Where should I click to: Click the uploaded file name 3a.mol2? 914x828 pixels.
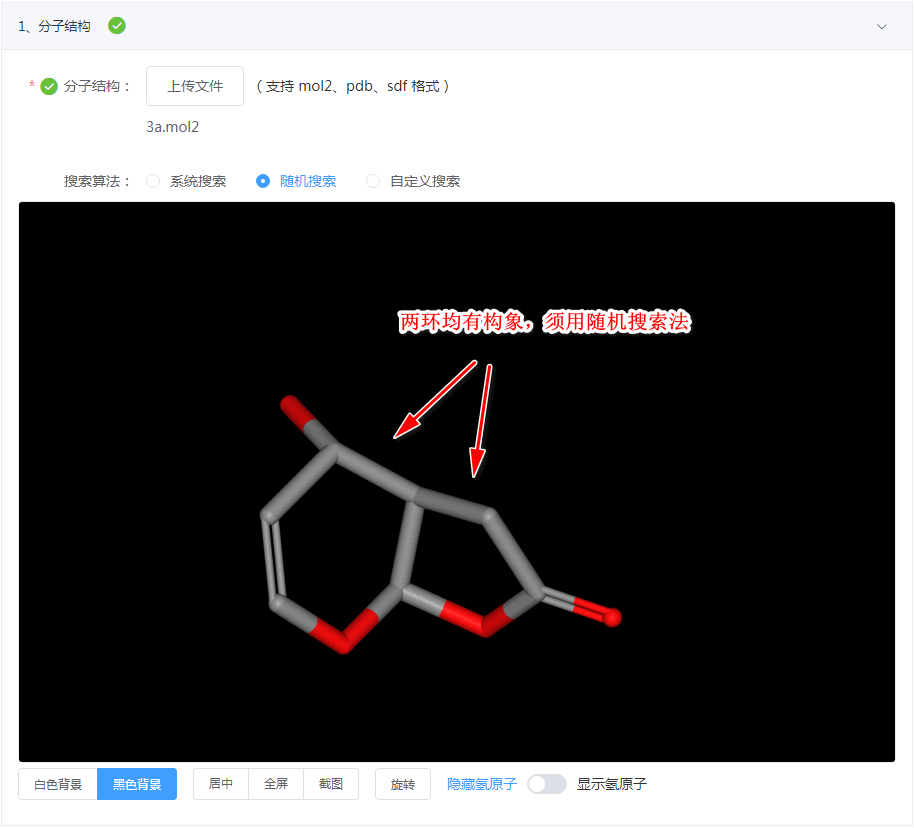[x=172, y=127]
